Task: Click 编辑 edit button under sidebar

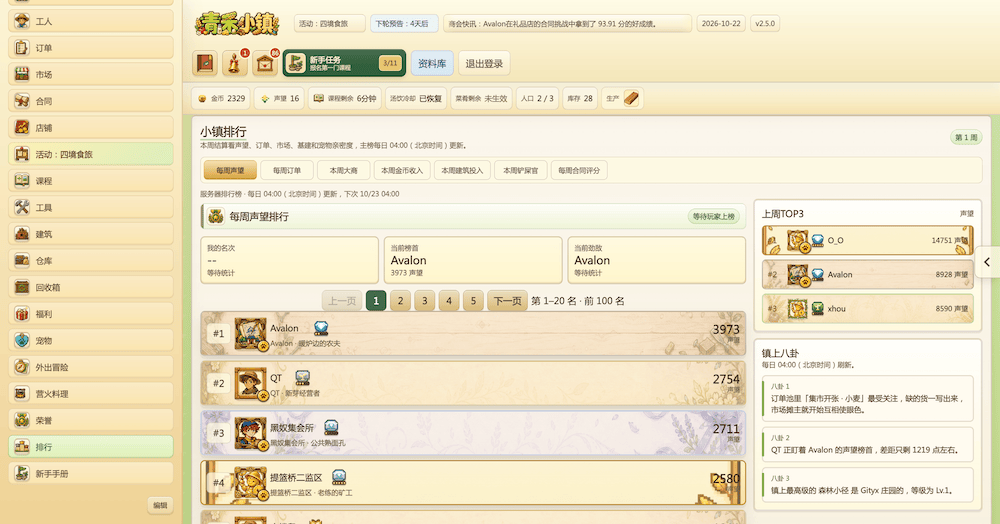Action: [160, 505]
